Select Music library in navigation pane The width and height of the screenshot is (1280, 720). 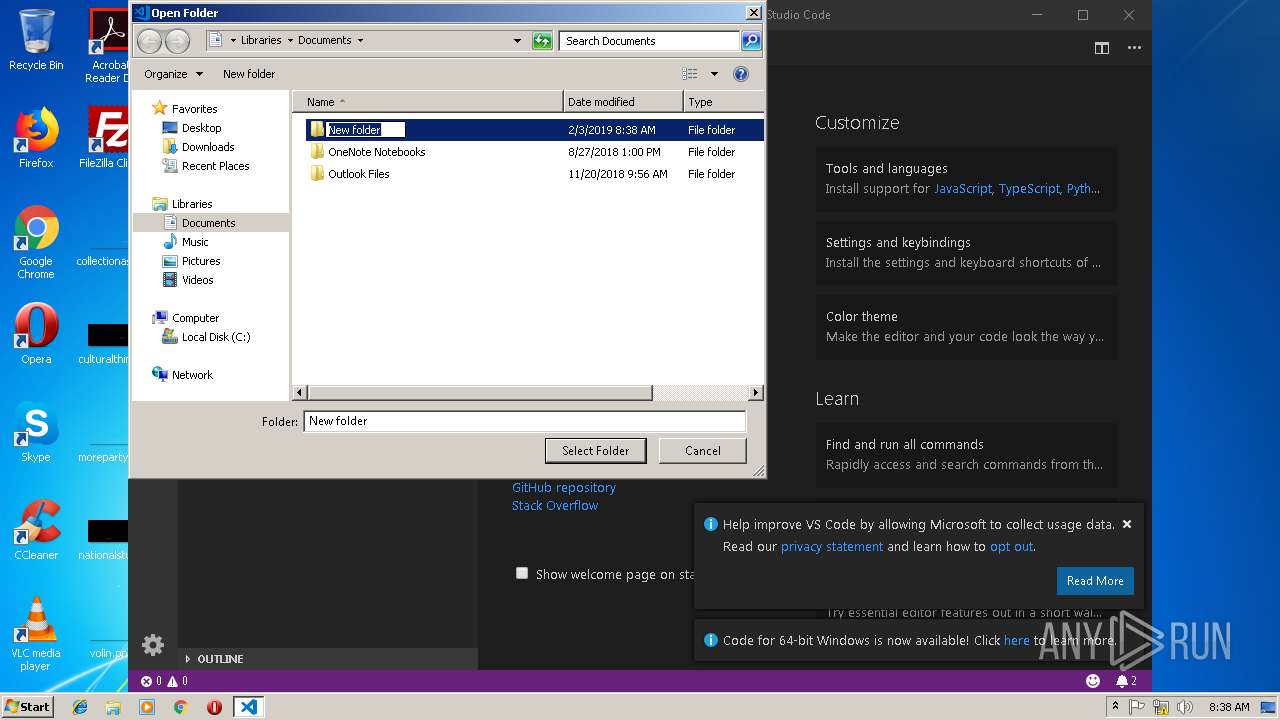[x=195, y=242]
